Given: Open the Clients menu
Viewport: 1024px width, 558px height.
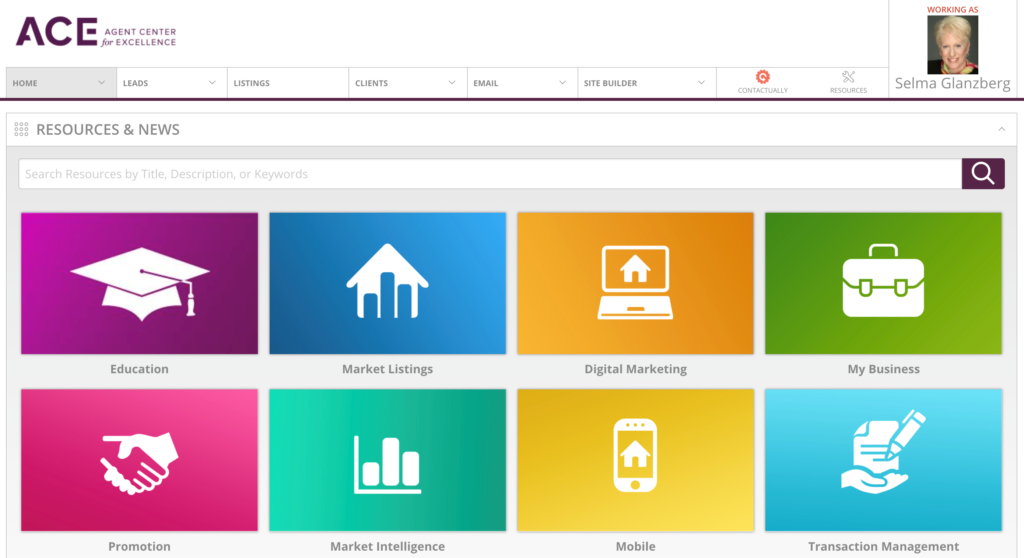Looking at the screenshot, I should pos(372,83).
